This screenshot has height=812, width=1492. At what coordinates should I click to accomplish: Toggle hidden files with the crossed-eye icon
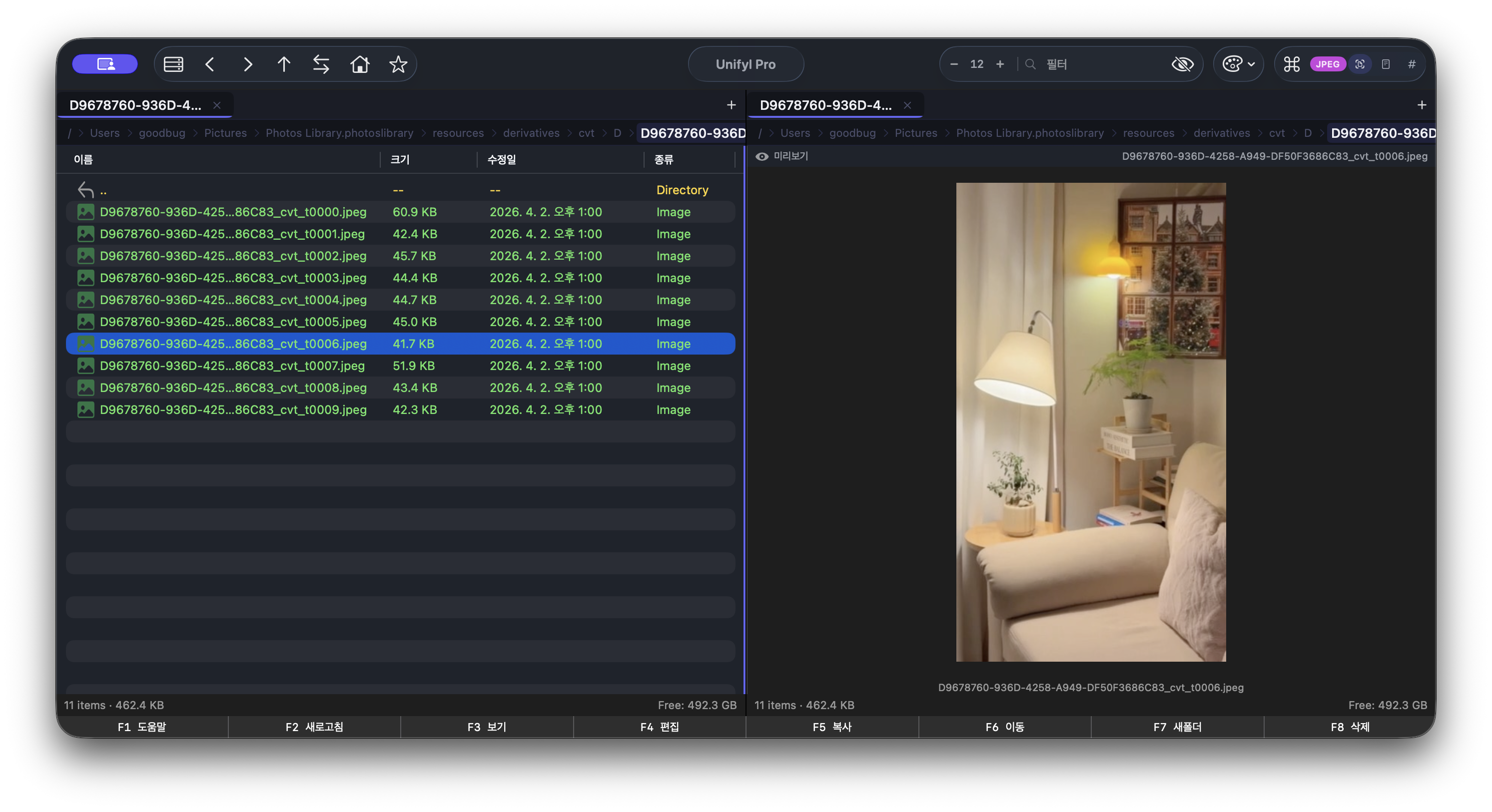tap(1182, 63)
